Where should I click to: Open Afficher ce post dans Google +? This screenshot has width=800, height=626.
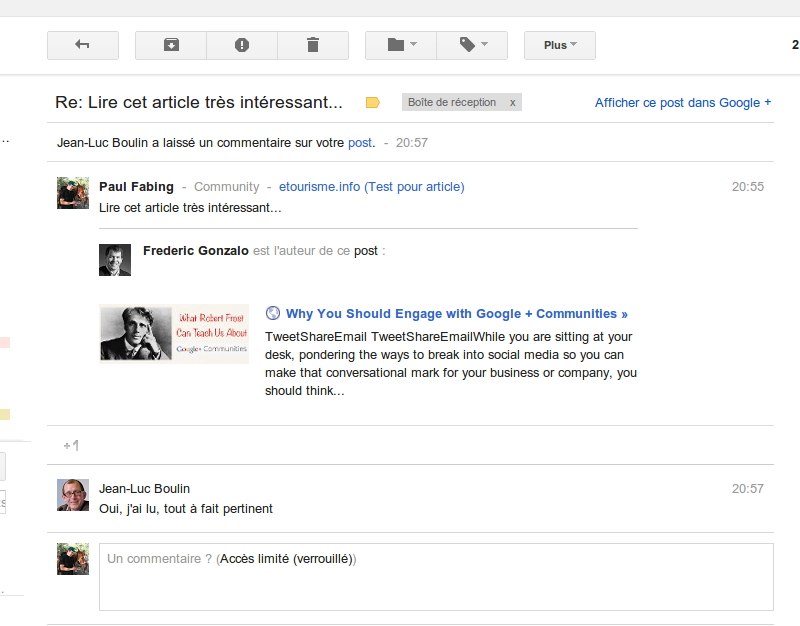point(683,103)
